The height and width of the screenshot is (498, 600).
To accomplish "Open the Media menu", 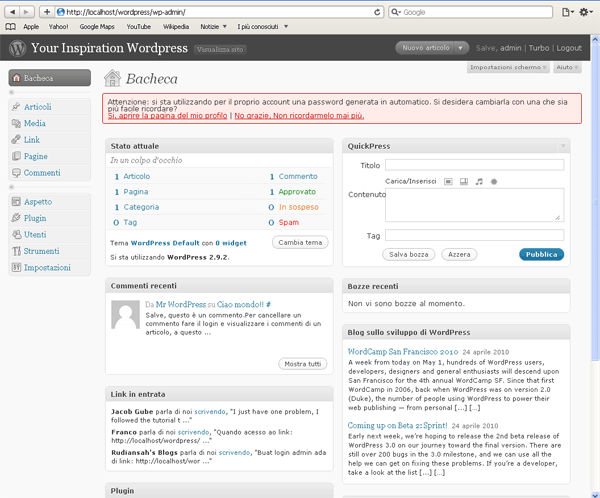I will click(x=34, y=123).
